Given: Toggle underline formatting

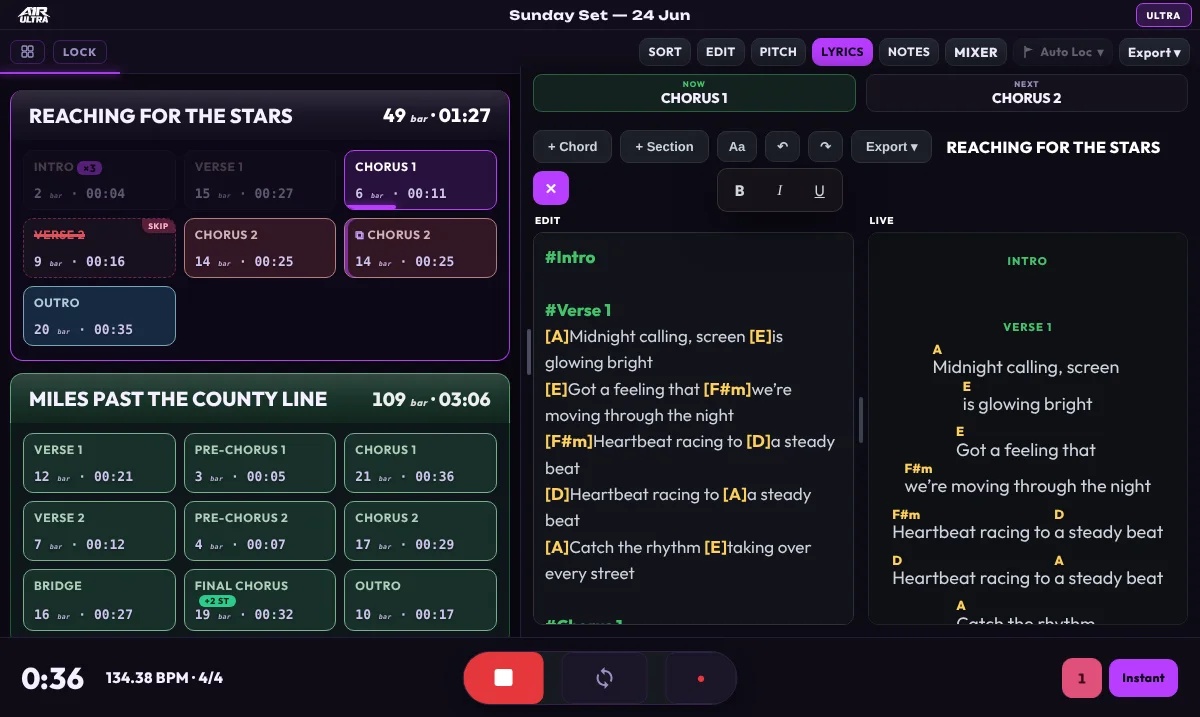Looking at the screenshot, I should click(819, 190).
